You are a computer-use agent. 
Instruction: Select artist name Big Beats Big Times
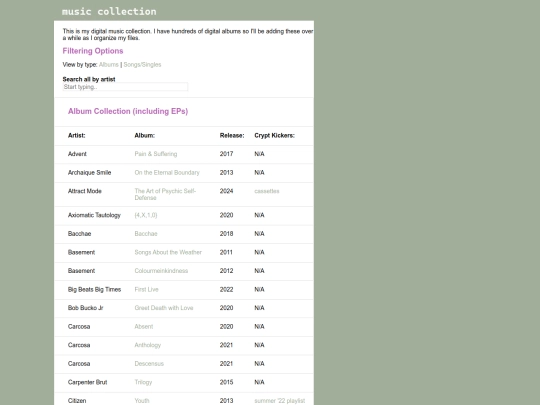pos(94,290)
